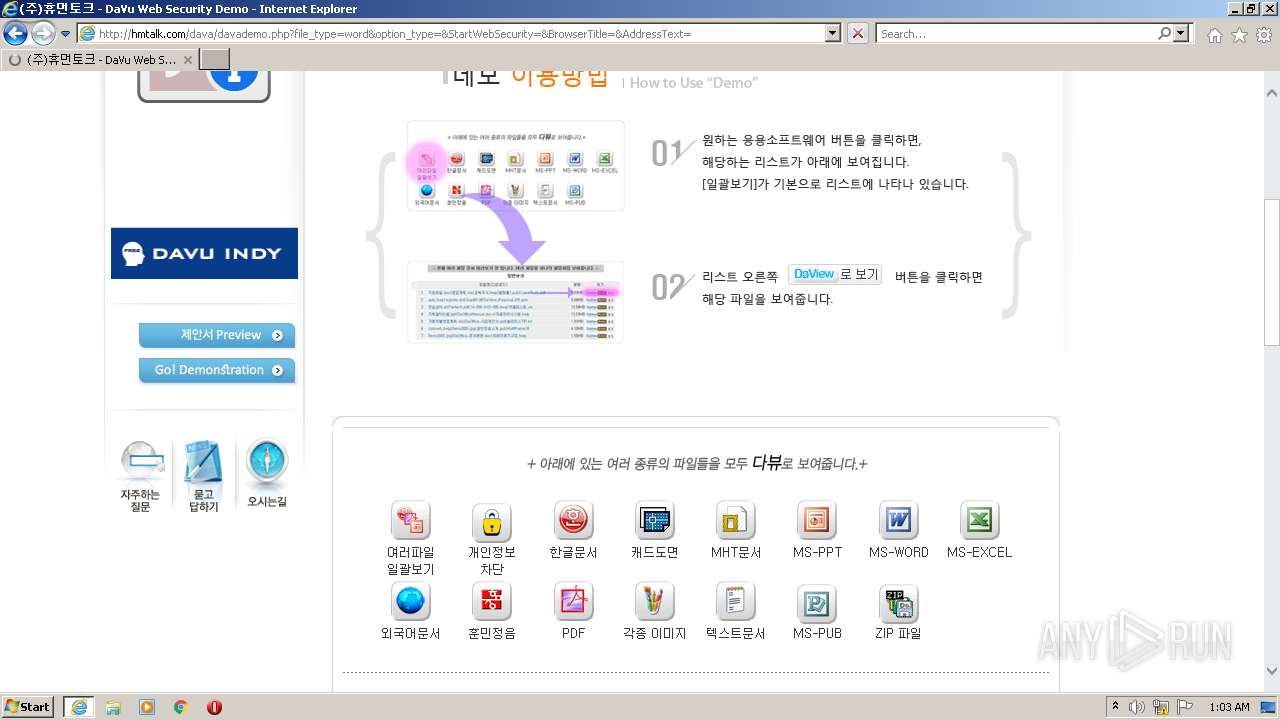
Task: Click the browser Forward arrow button
Action: click(43, 34)
